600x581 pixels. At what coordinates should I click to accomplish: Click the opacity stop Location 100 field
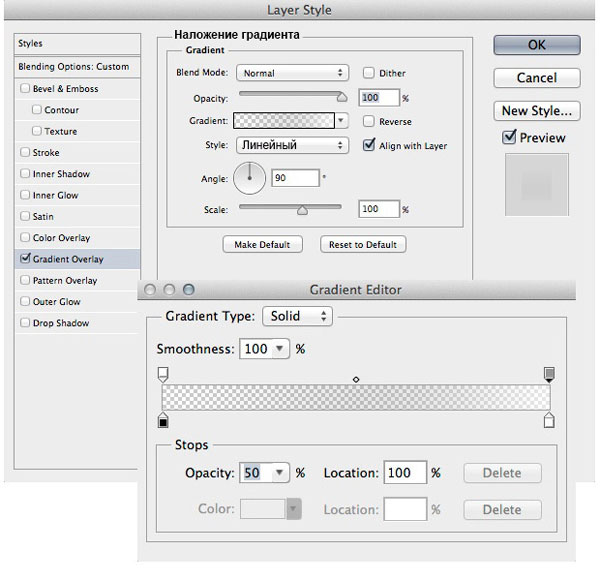point(405,473)
